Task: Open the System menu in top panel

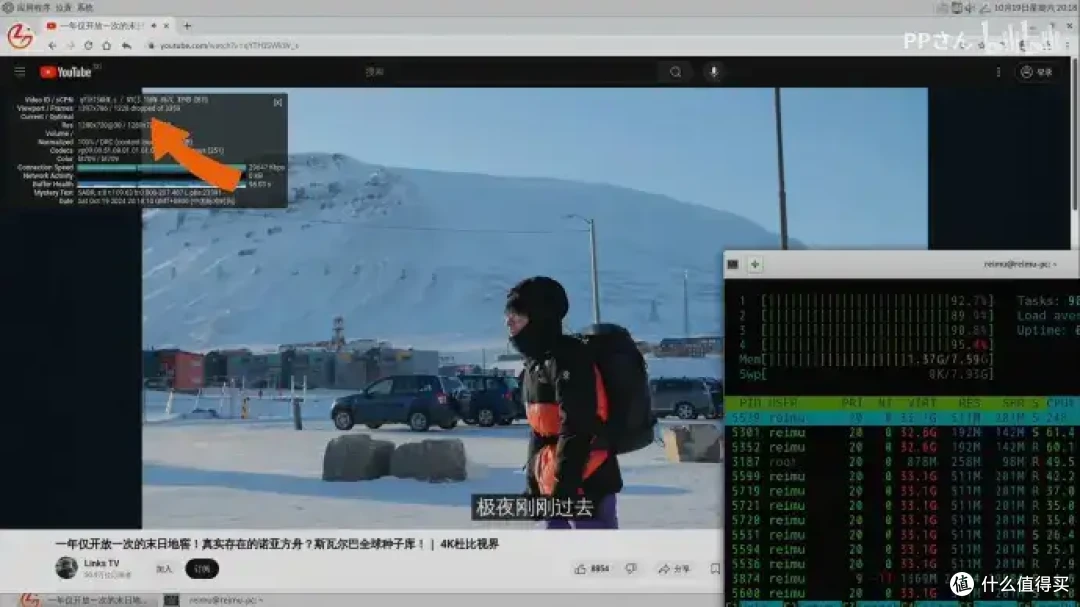Action: [x=85, y=7]
